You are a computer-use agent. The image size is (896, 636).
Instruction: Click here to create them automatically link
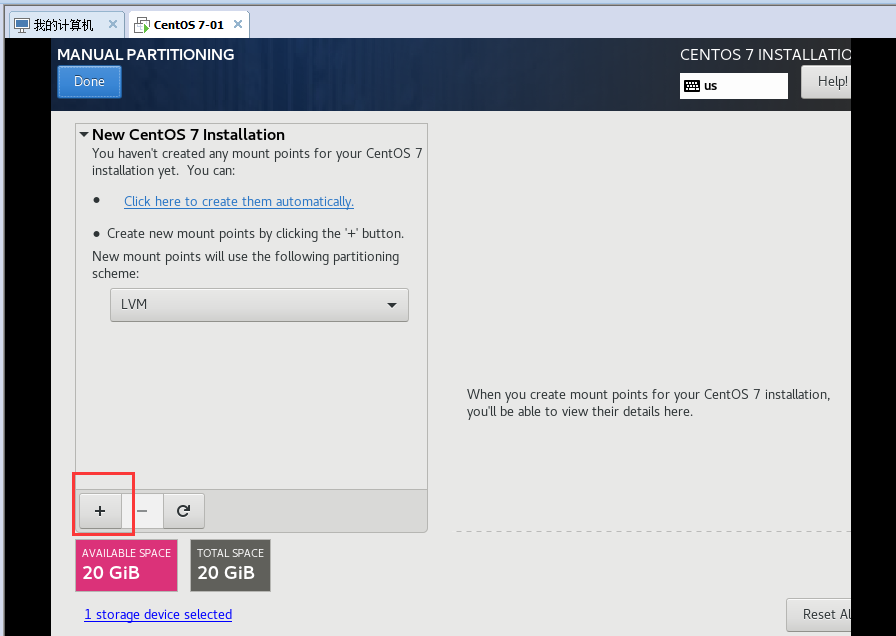pos(239,201)
